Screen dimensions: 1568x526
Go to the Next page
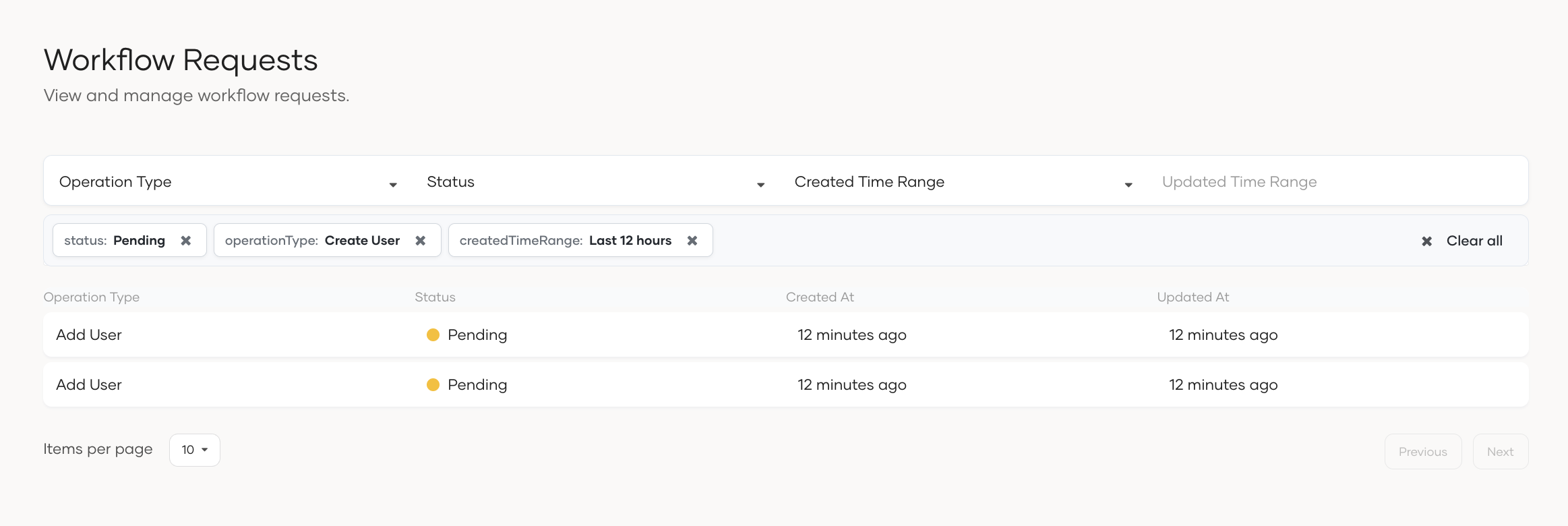click(x=1501, y=452)
